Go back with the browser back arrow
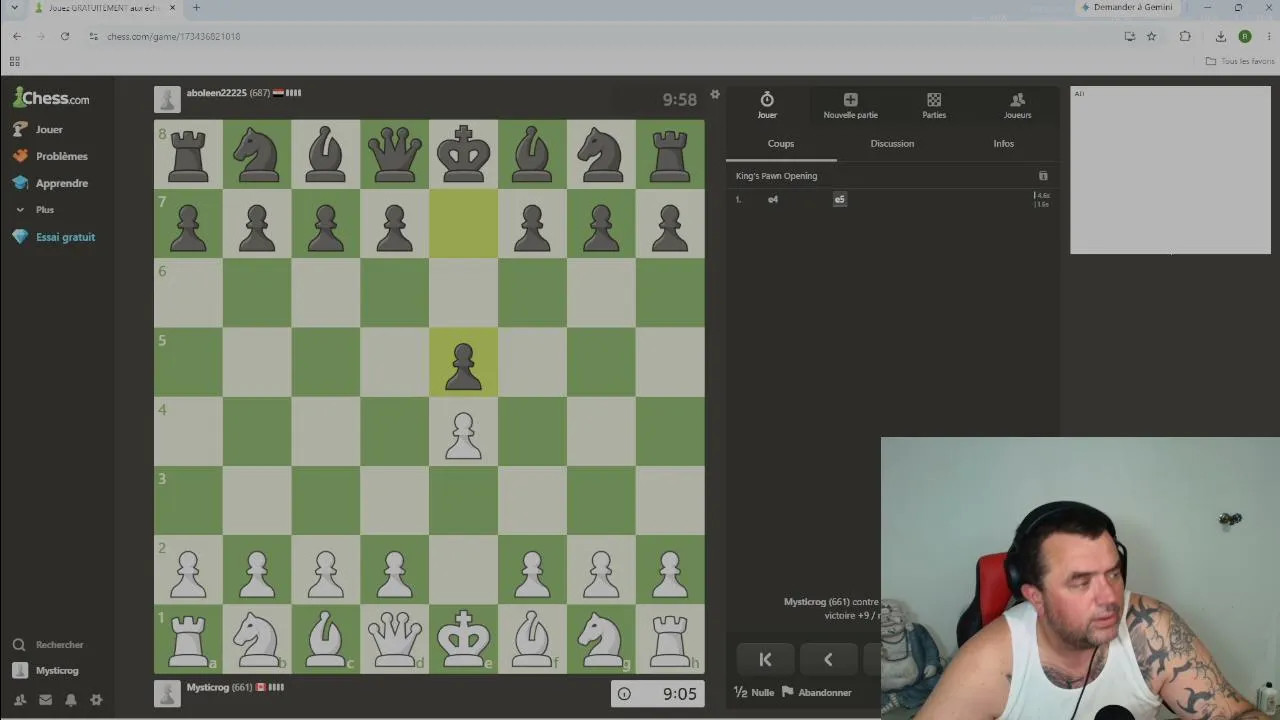This screenshot has height=720, width=1280. [x=17, y=36]
